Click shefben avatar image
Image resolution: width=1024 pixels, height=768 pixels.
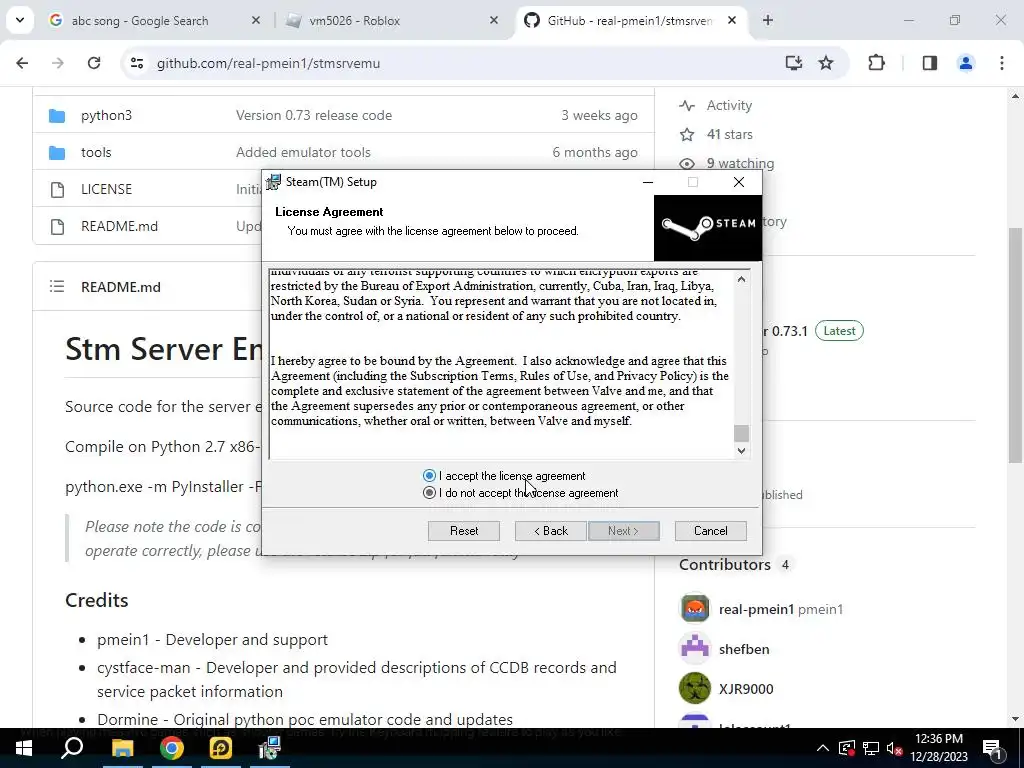[695, 648]
